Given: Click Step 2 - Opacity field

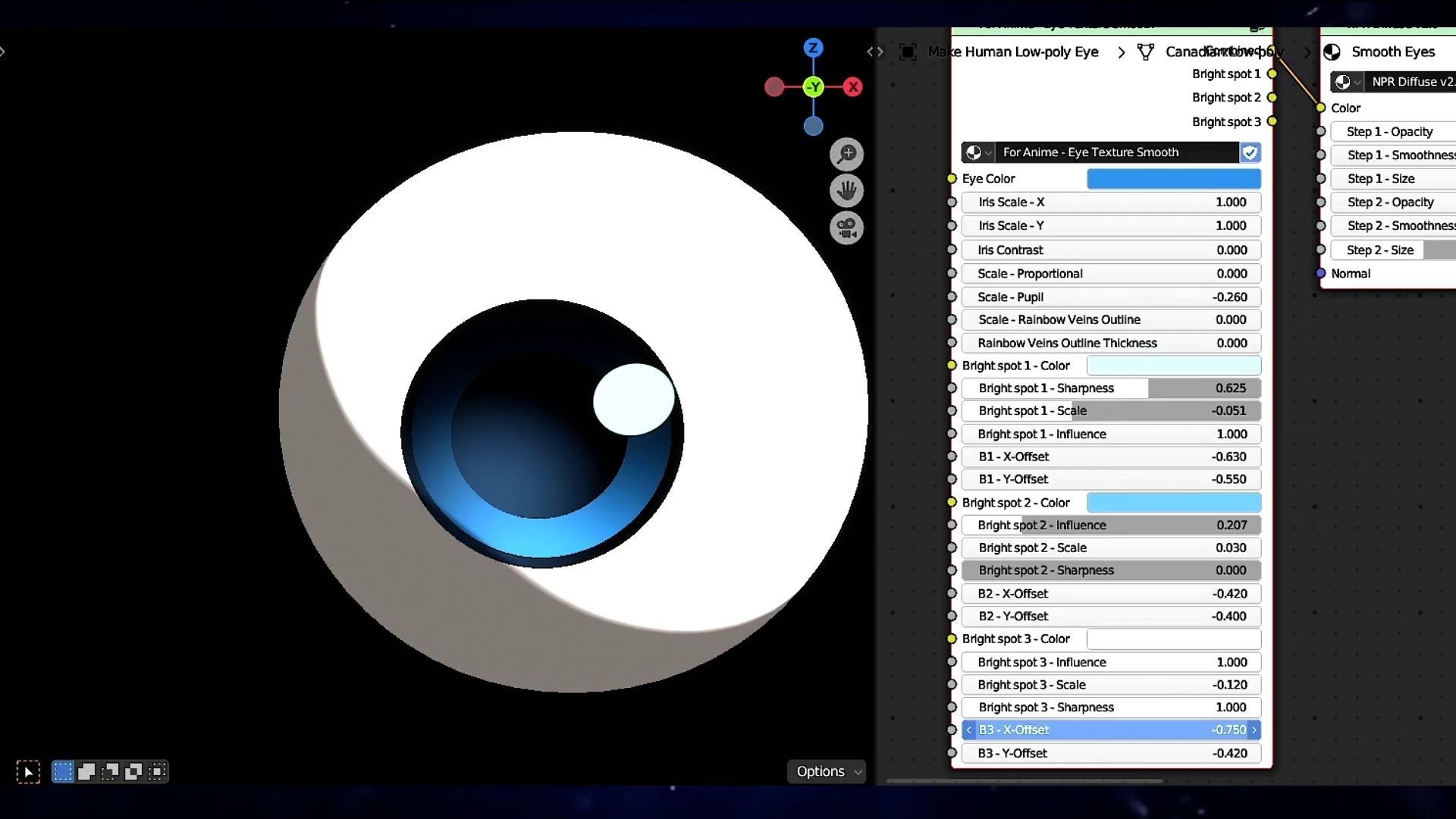Looking at the screenshot, I should 1394,202.
